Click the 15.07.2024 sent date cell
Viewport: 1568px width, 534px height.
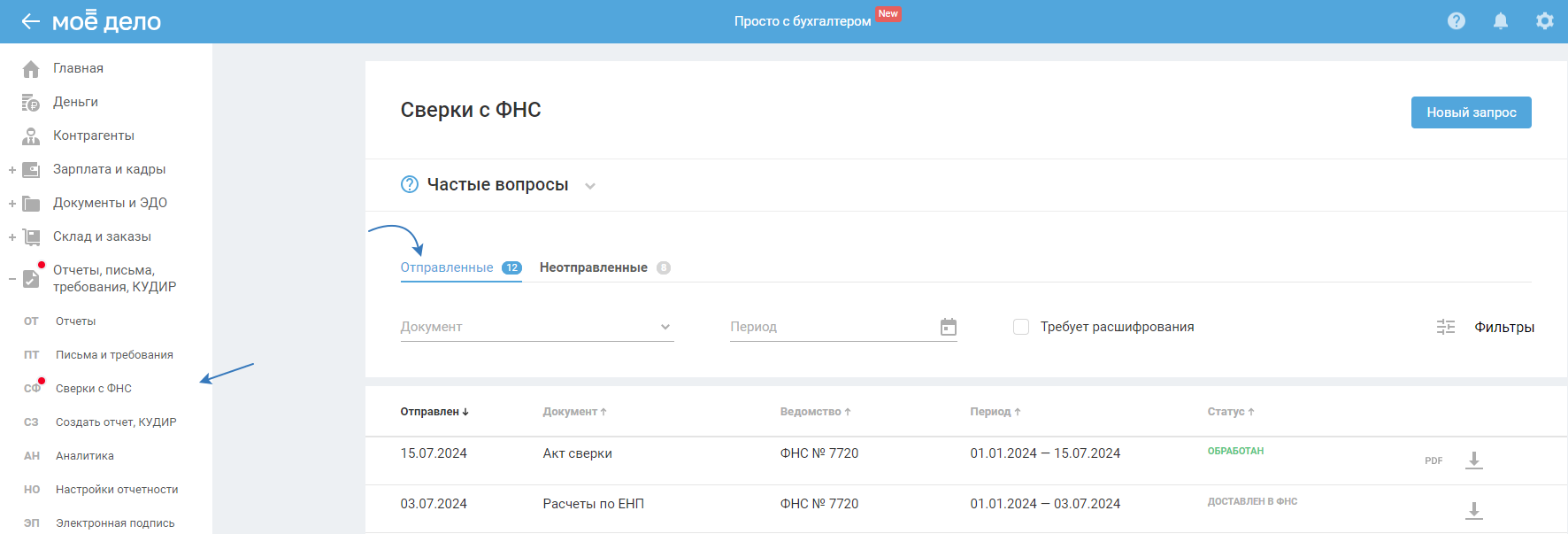pyautogui.click(x=434, y=453)
